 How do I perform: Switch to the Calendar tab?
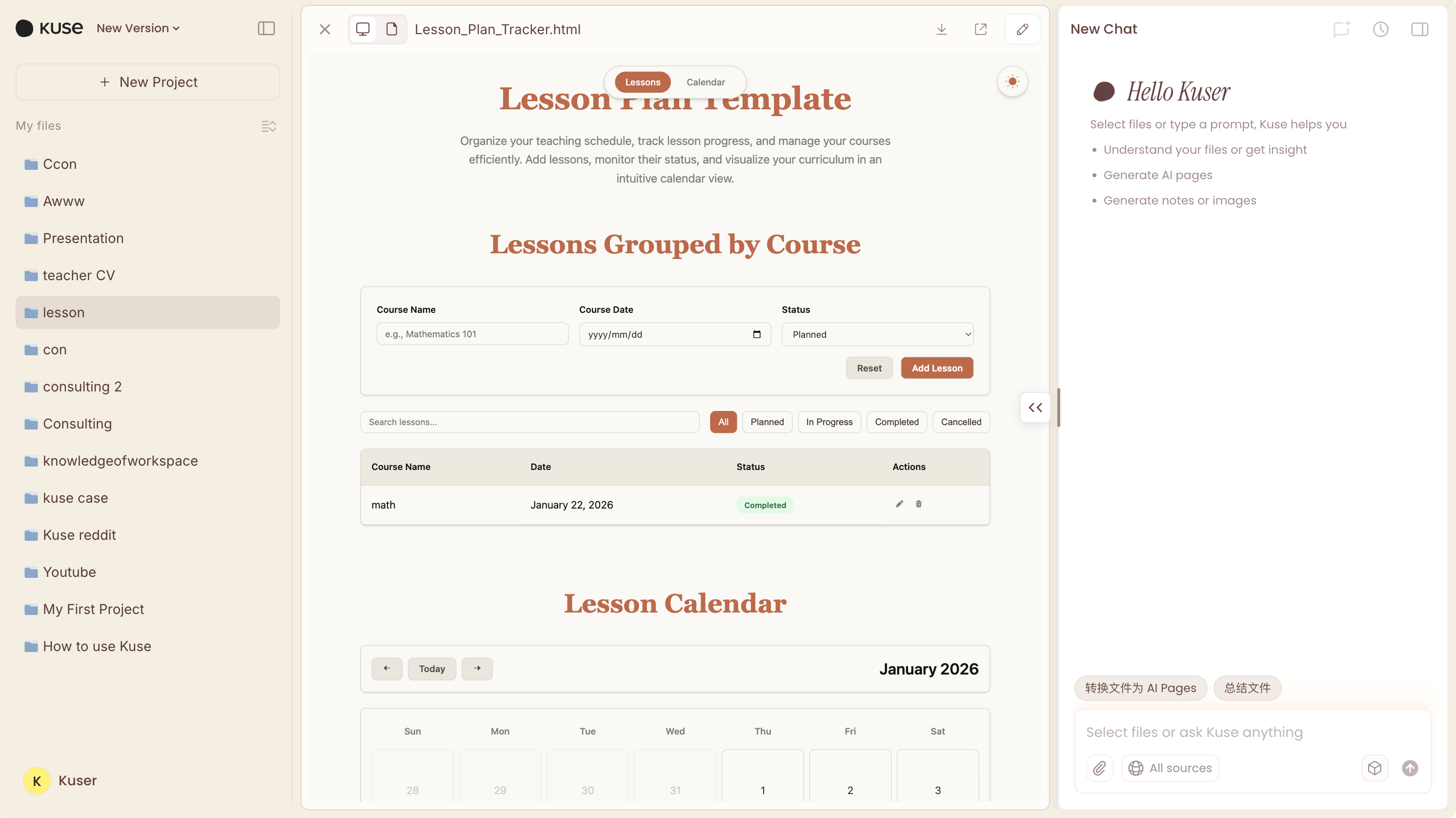[x=705, y=82]
